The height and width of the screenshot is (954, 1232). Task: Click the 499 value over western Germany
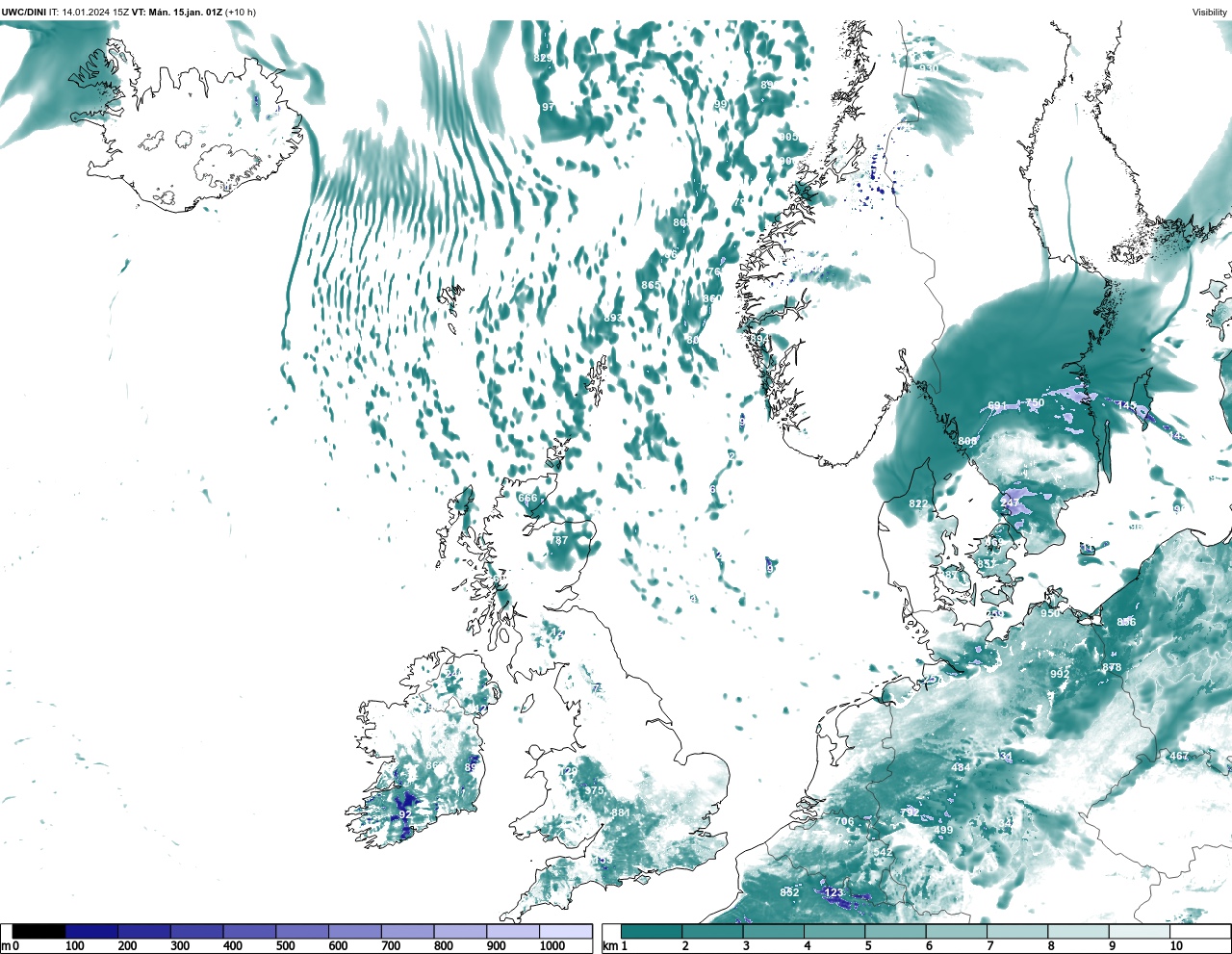pos(943,830)
